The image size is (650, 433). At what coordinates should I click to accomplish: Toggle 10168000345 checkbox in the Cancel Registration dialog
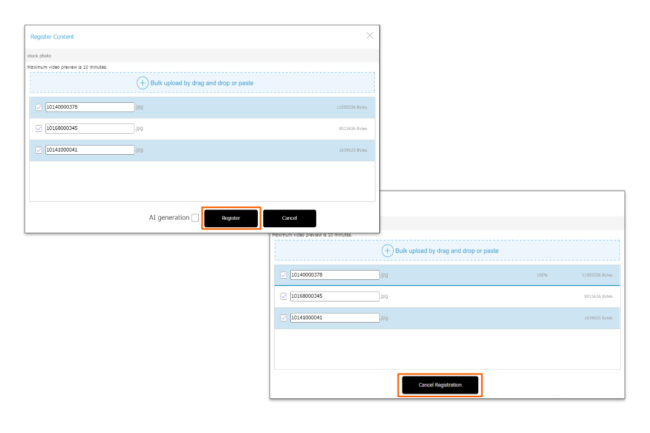pos(284,296)
